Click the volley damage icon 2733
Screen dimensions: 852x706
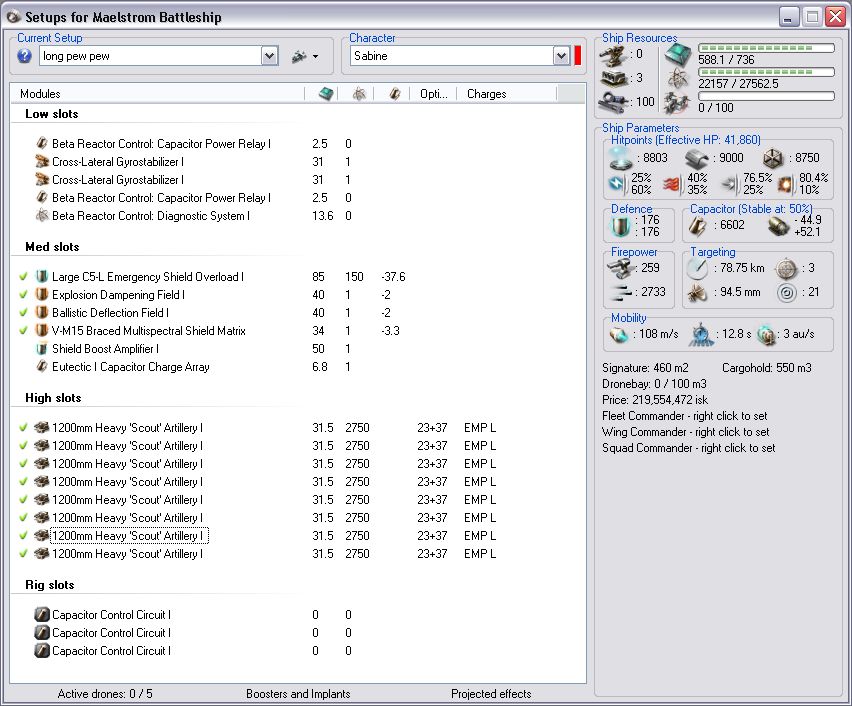point(620,292)
